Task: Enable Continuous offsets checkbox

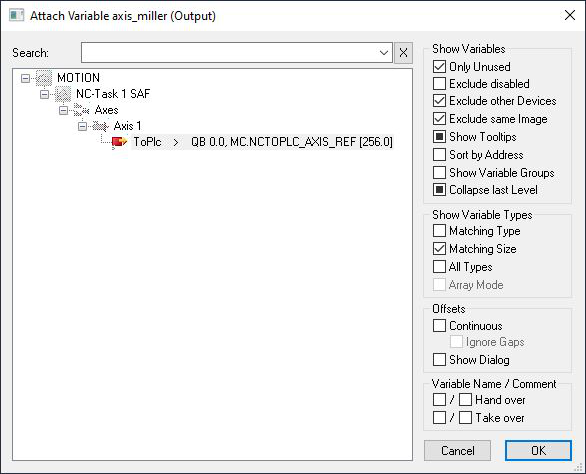Action: coord(439,326)
